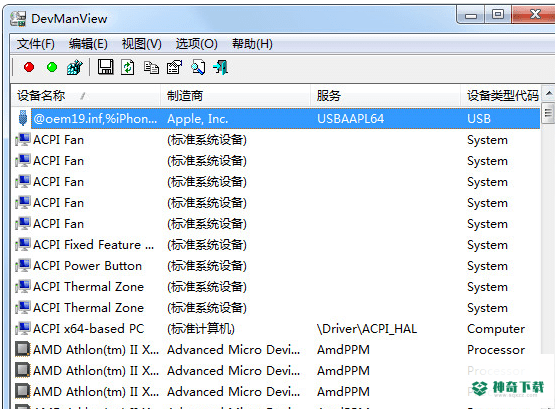Click the red disable device icon
The width and height of the screenshot is (555, 409).
click(x=29, y=67)
